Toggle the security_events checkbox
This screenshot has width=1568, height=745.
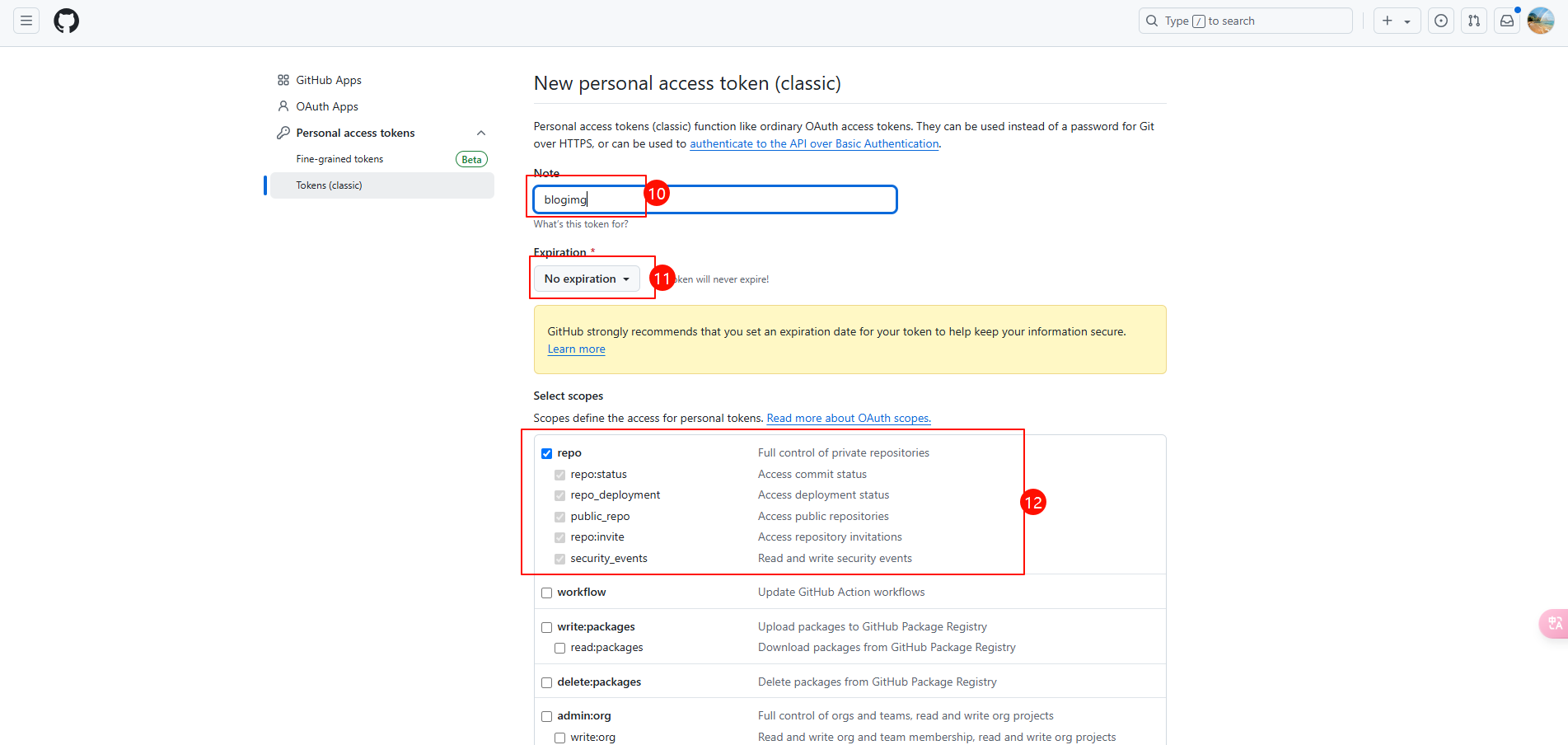click(x=559, y=559)
